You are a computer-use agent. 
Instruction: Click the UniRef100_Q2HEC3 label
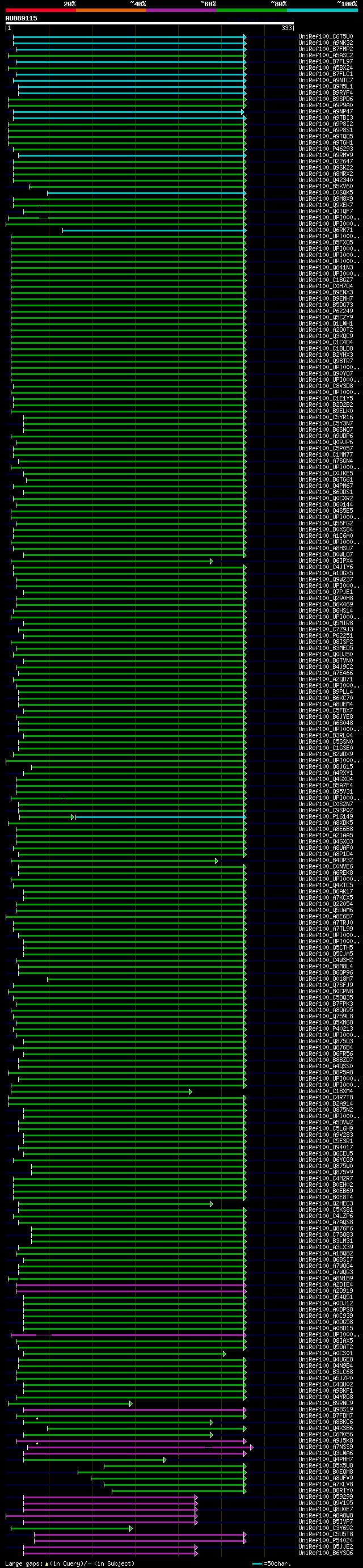pyautogui.click(x=325, y=1203)
